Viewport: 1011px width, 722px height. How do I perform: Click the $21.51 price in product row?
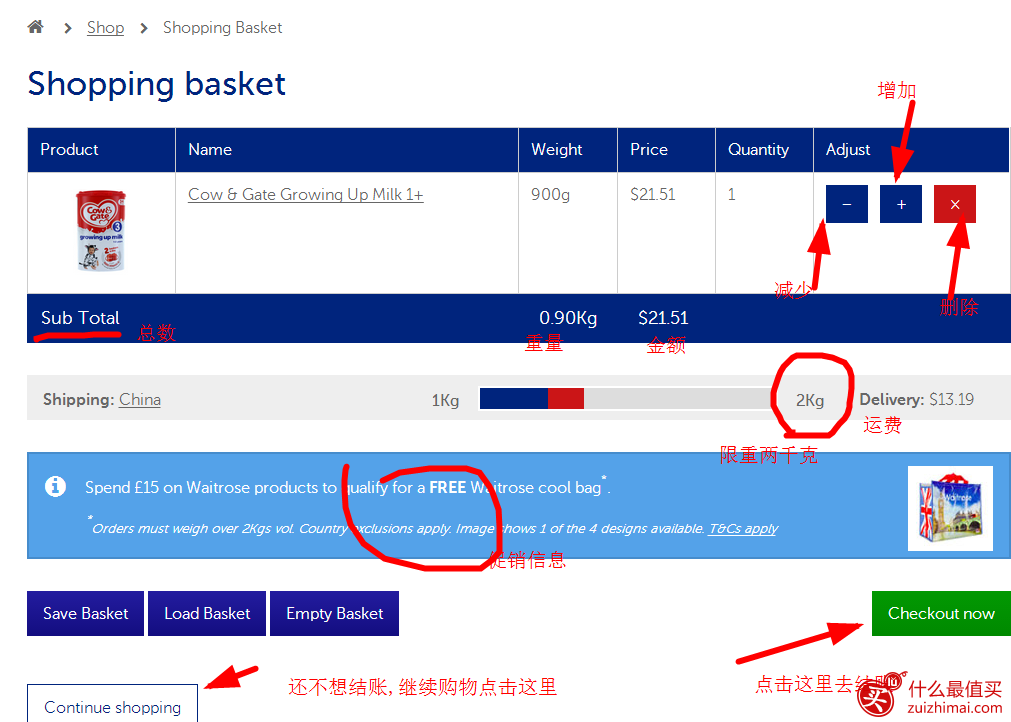pyautogui.click(x=653, y=194)
